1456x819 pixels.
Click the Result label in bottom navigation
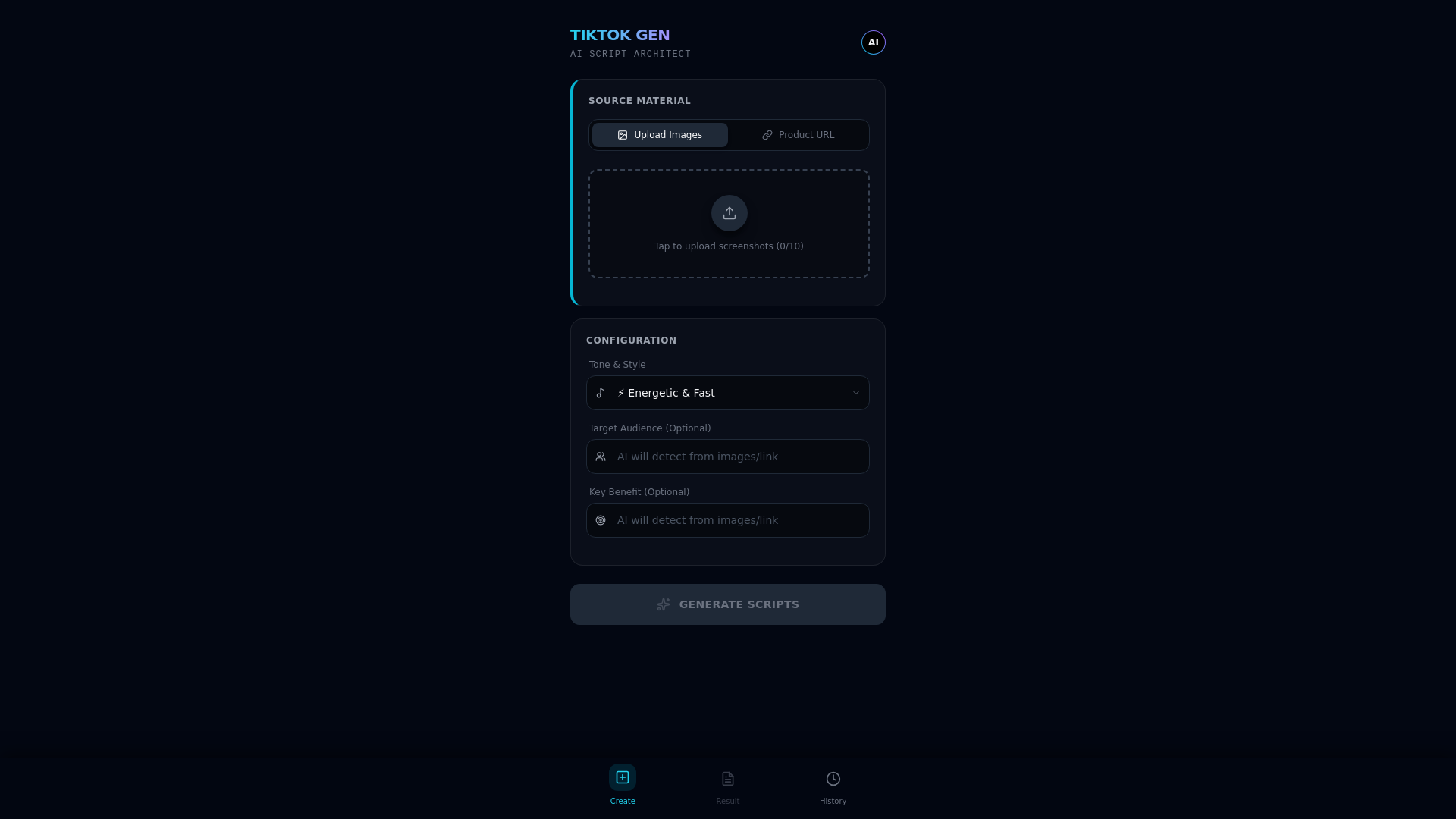pyautogui.click(x=728, y=801)
